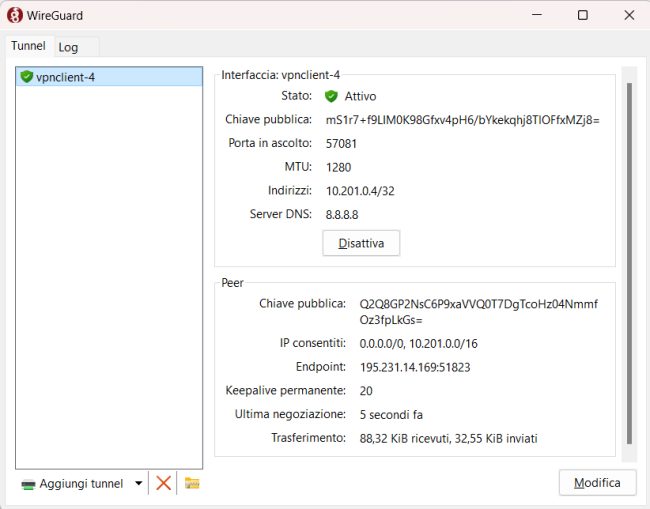Click the export tunnels zip folder icon
The image size is (650, 509).
pos(192,483)
